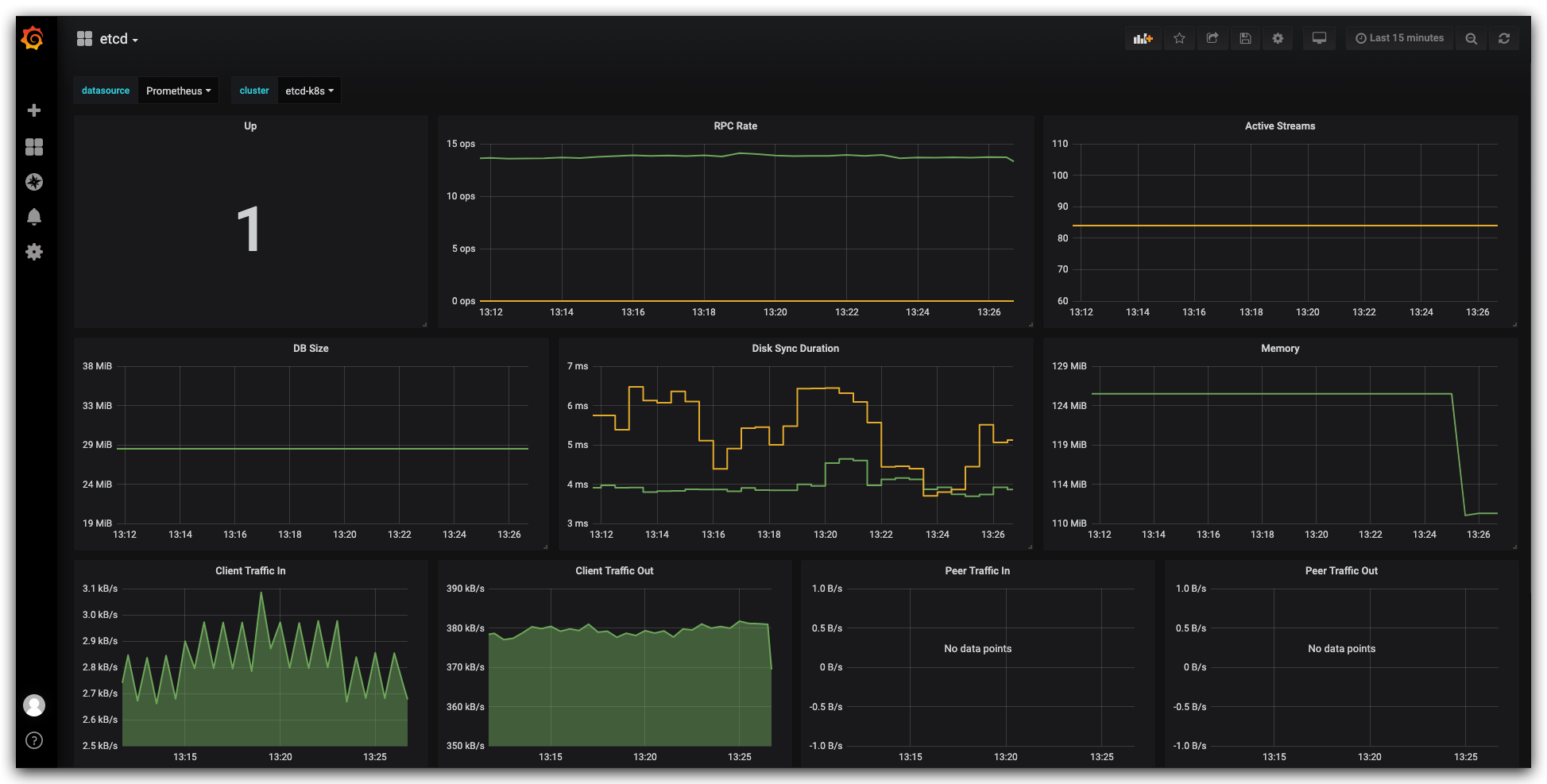The height and width of the screenshot is (784, 1547).
Task: Open the Explore compass icon
Action: point(34,182)
